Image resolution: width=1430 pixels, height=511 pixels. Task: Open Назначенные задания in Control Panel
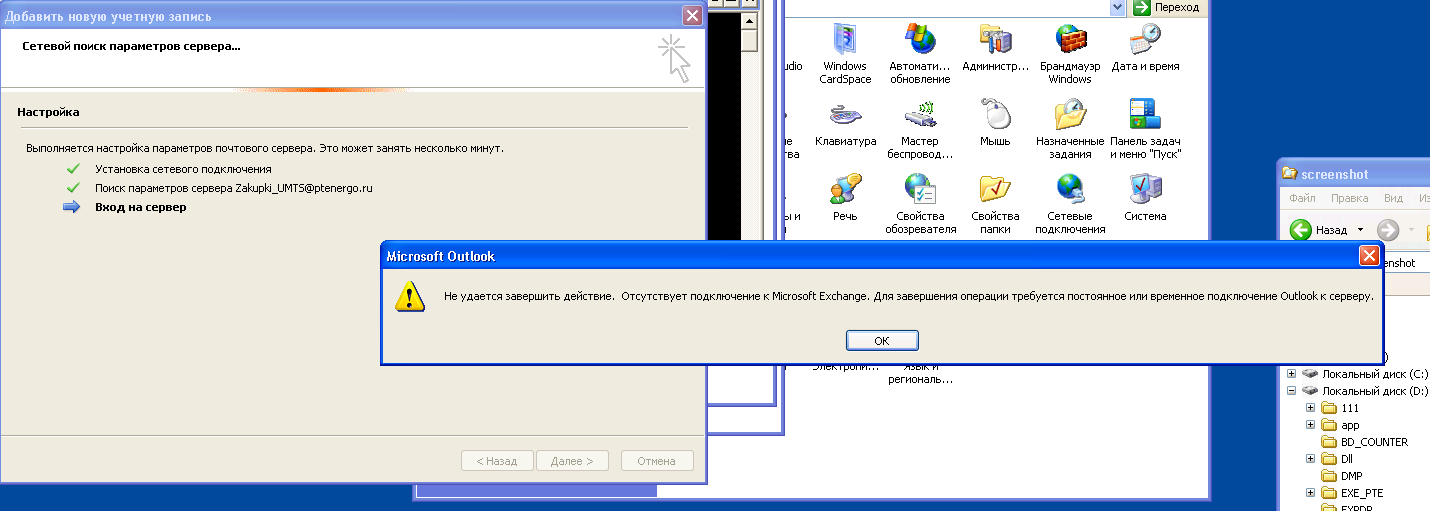tap(1070, 128)
